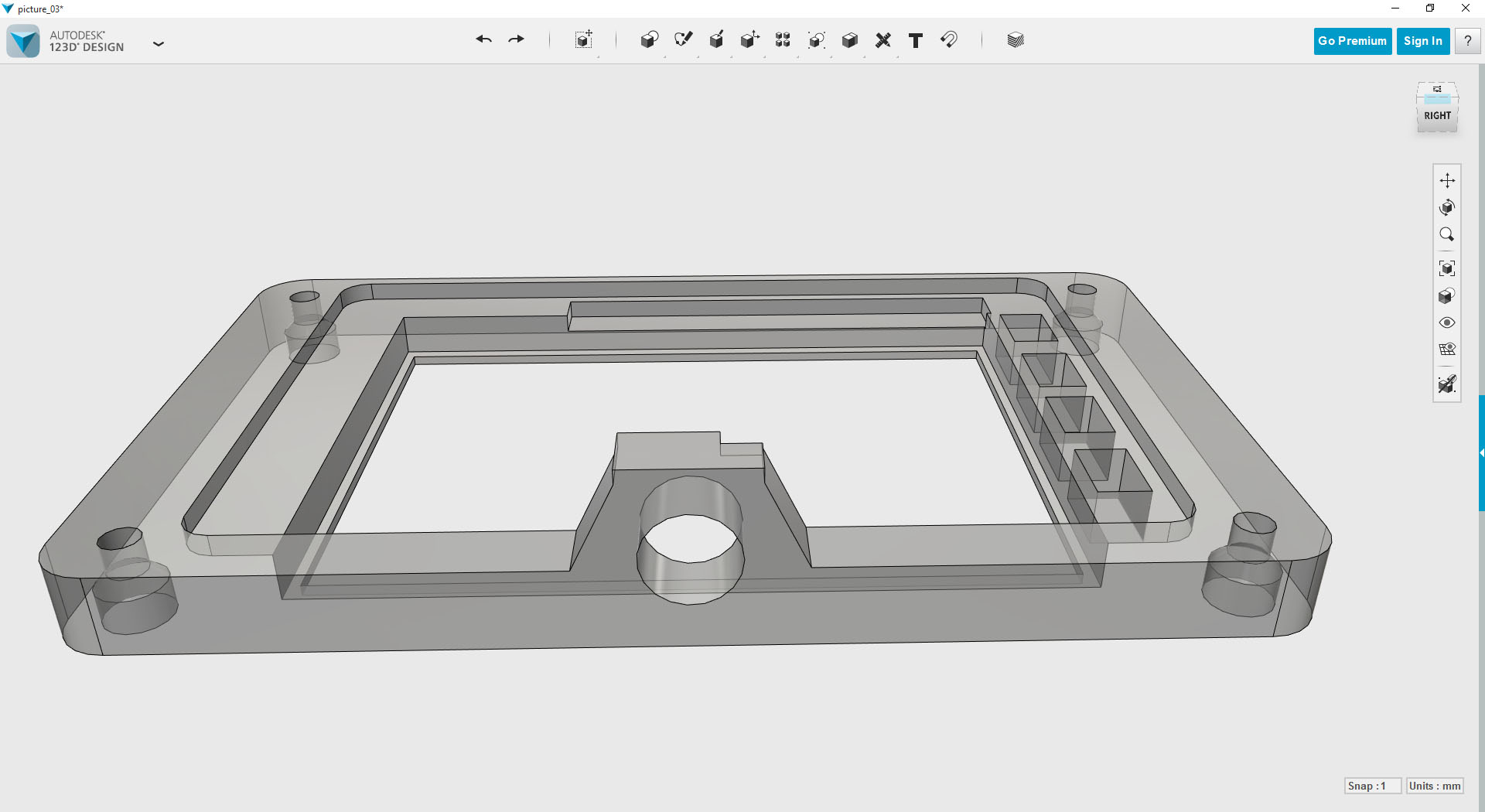Select the Transform tool
The height and width of the screenshot is (812, 1485).
tap(584, 40)
